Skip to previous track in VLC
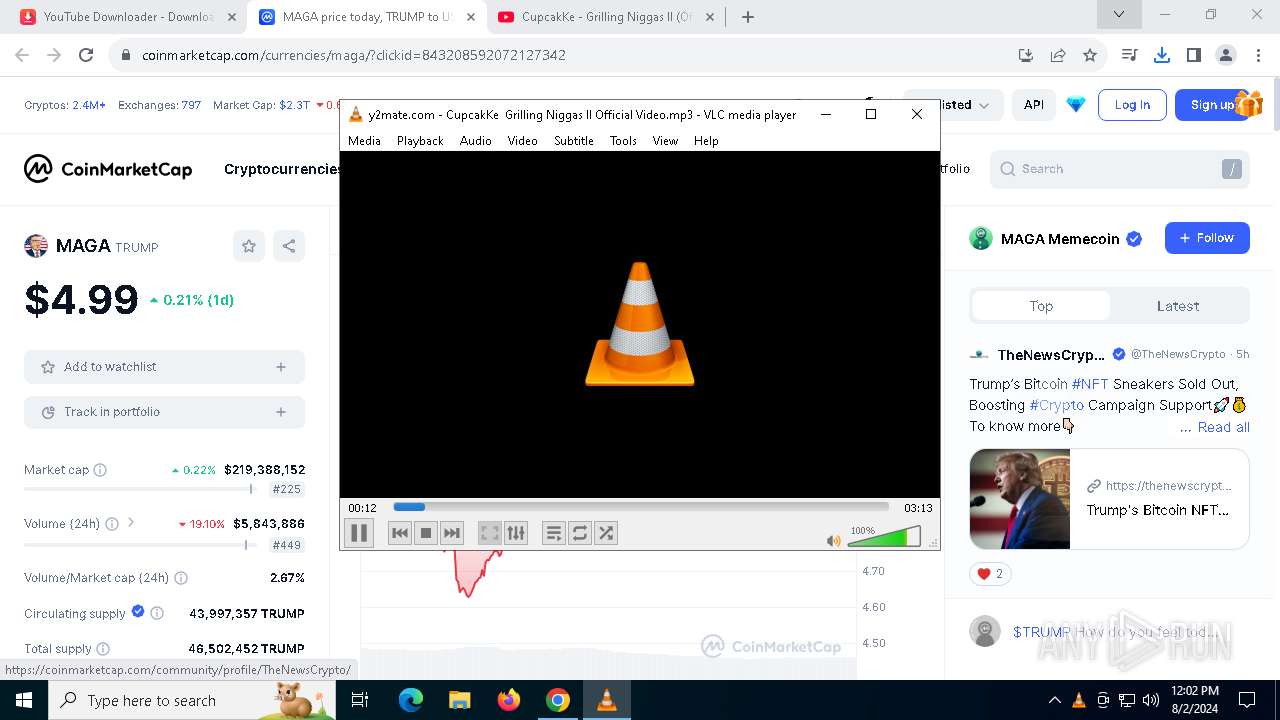Screen dimensions: 1280x720 tap(400, 533)
